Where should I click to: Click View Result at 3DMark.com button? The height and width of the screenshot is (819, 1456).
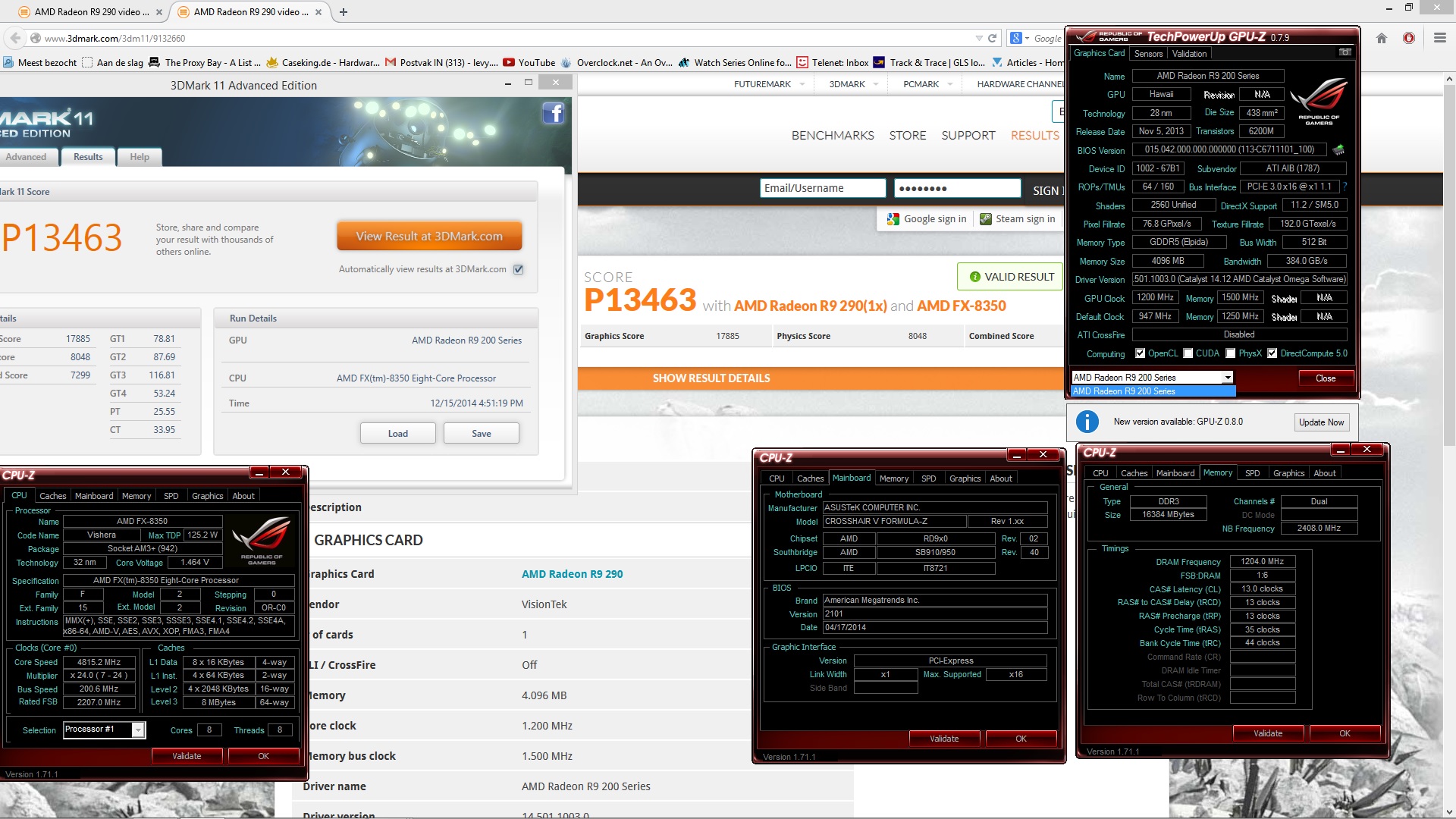(x=430, y=236)
